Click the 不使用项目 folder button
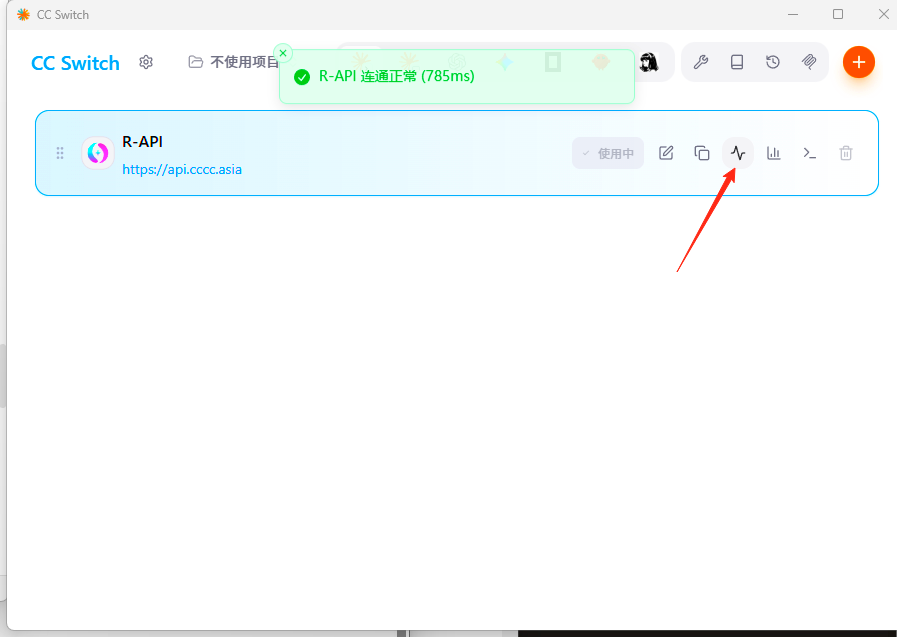Screen dimensions: 897x637 coord(233,62)
